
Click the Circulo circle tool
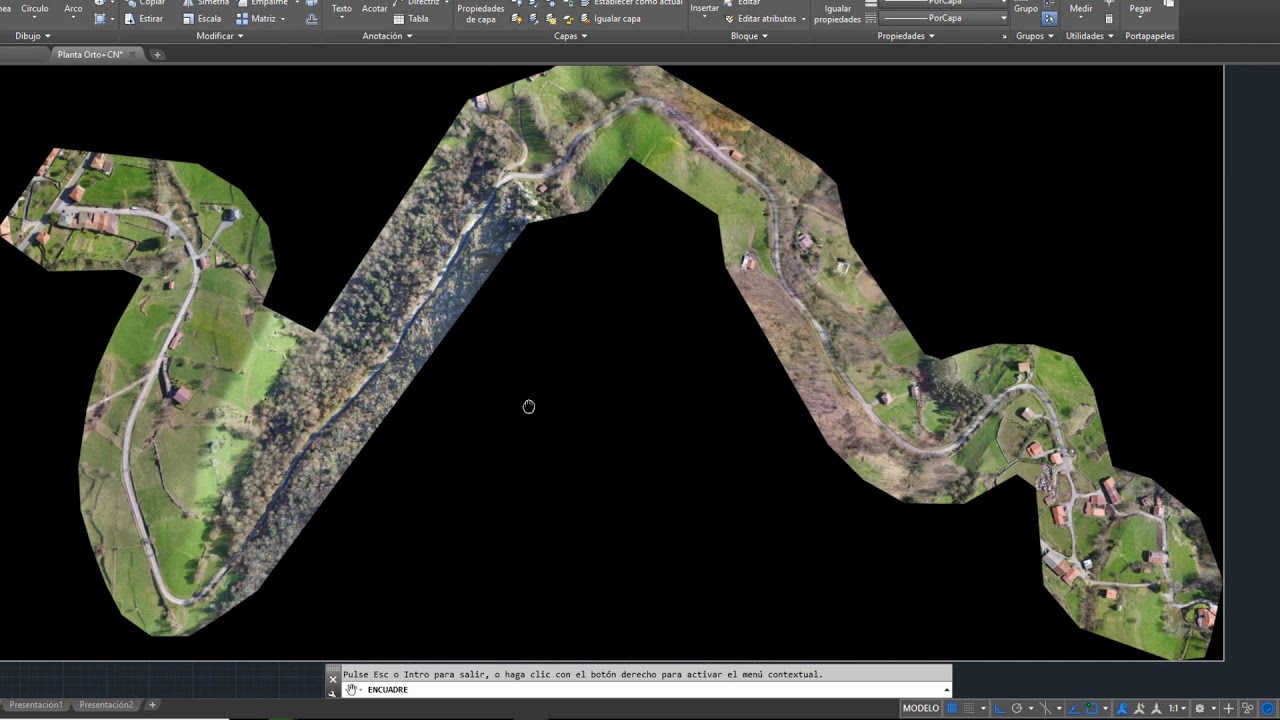(35, 9)
